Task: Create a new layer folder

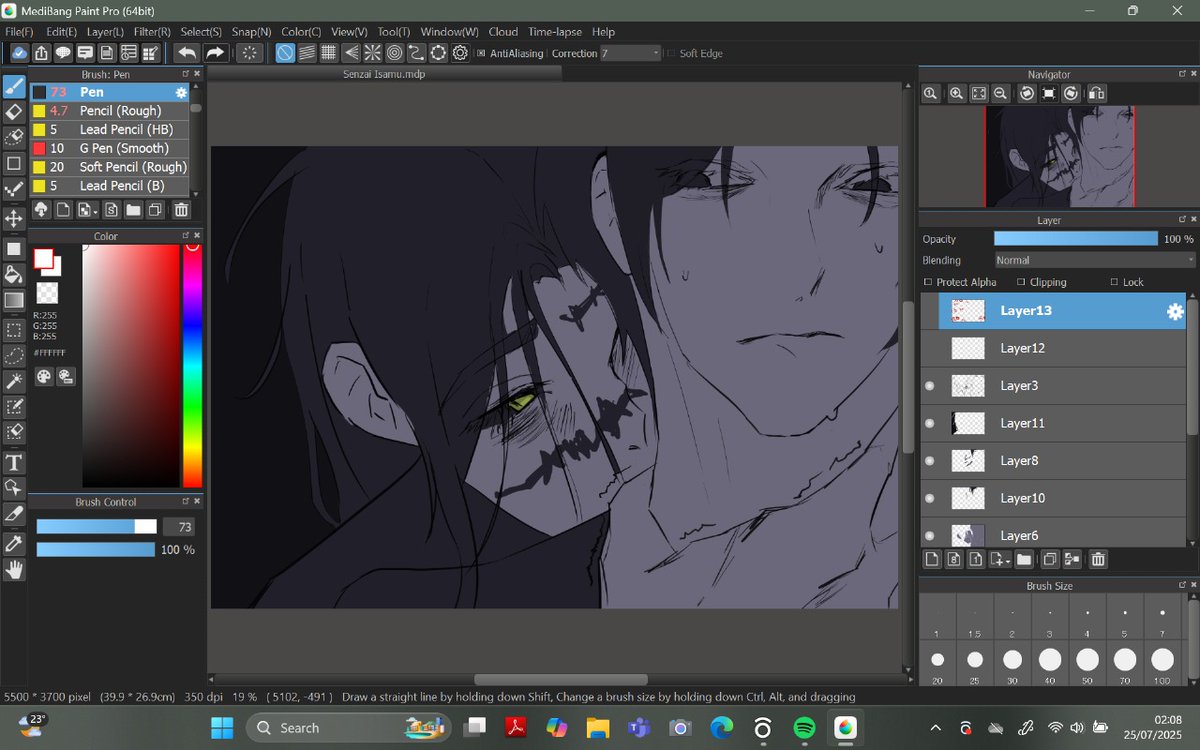Action: pyautogui.click(x=1023, y=560)
